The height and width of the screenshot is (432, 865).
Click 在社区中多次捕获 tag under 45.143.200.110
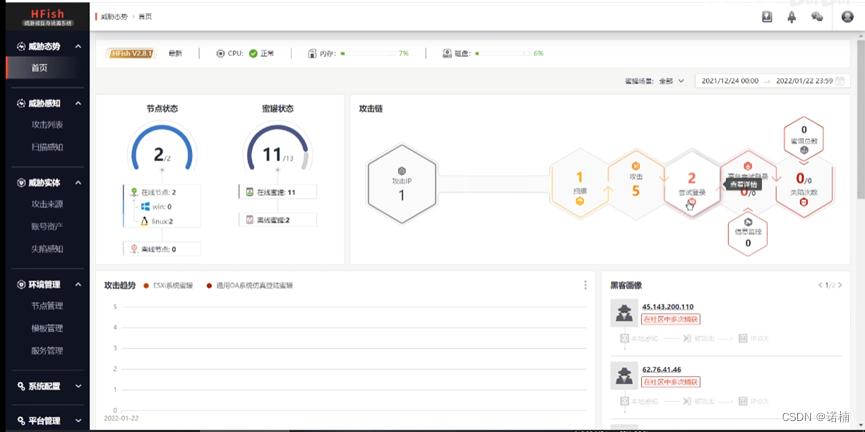pos(671,319)
